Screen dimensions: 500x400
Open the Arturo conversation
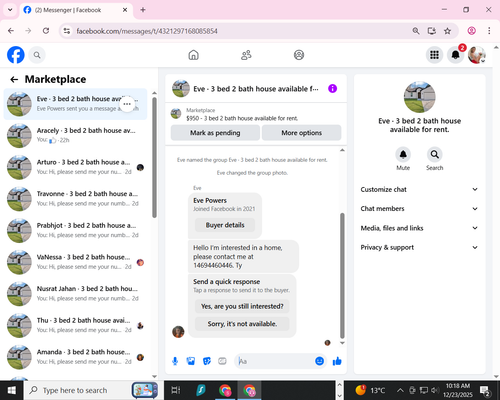click(x=75, y=167)
